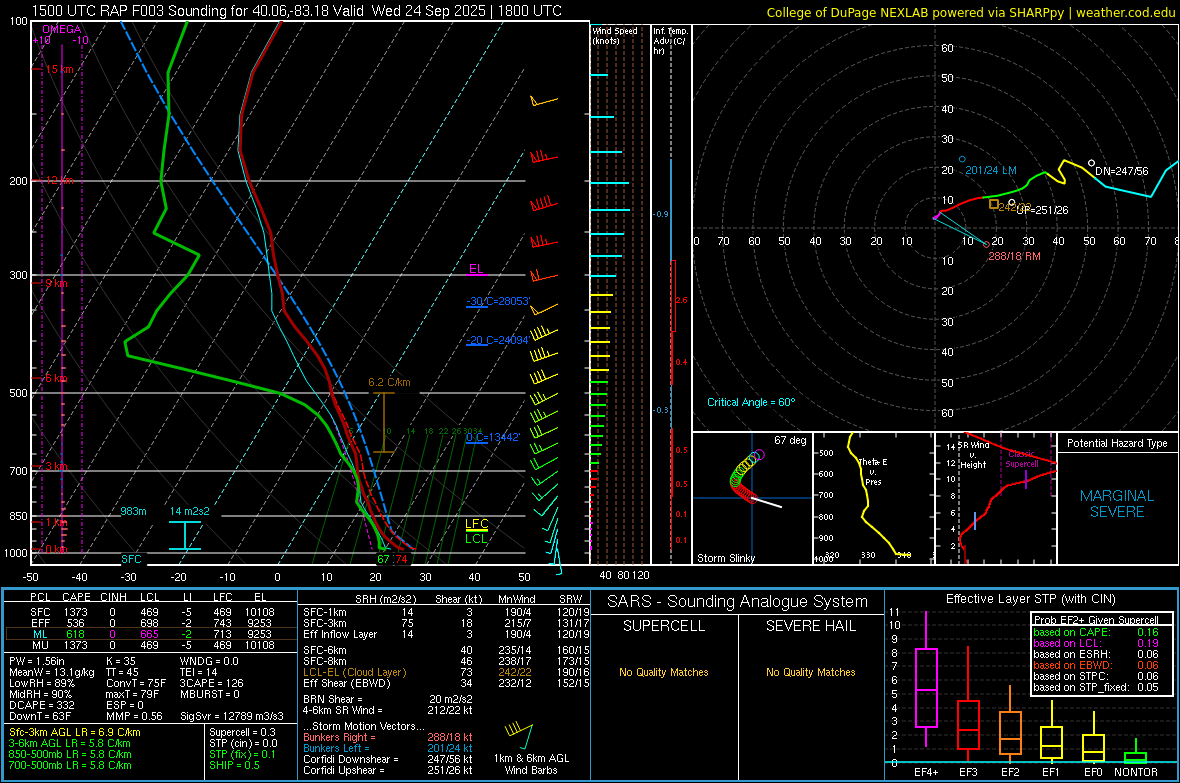Click the 6.2 C/km lapse rate label
1180x783 pixels.
[389, 382]
